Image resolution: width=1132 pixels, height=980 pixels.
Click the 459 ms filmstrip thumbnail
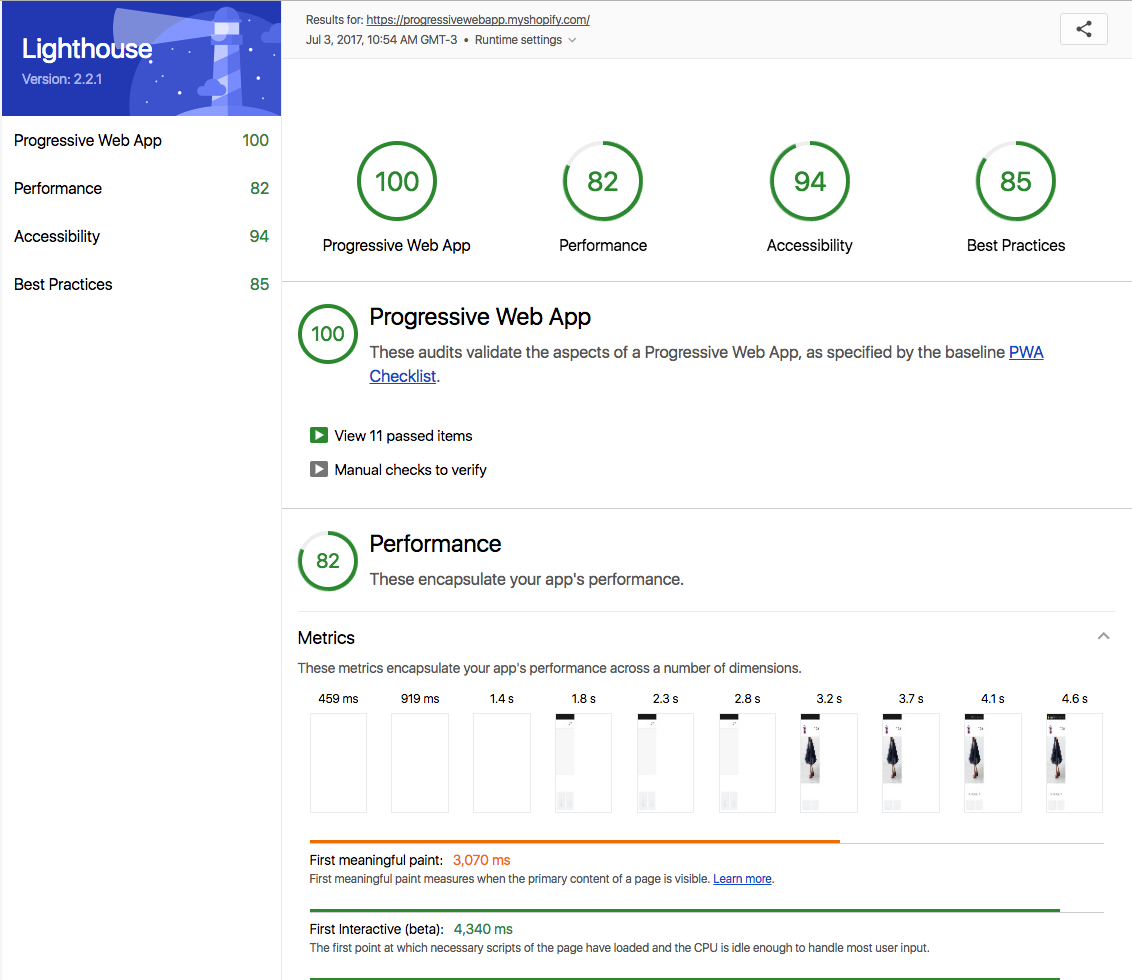click(x=339, y=763)
